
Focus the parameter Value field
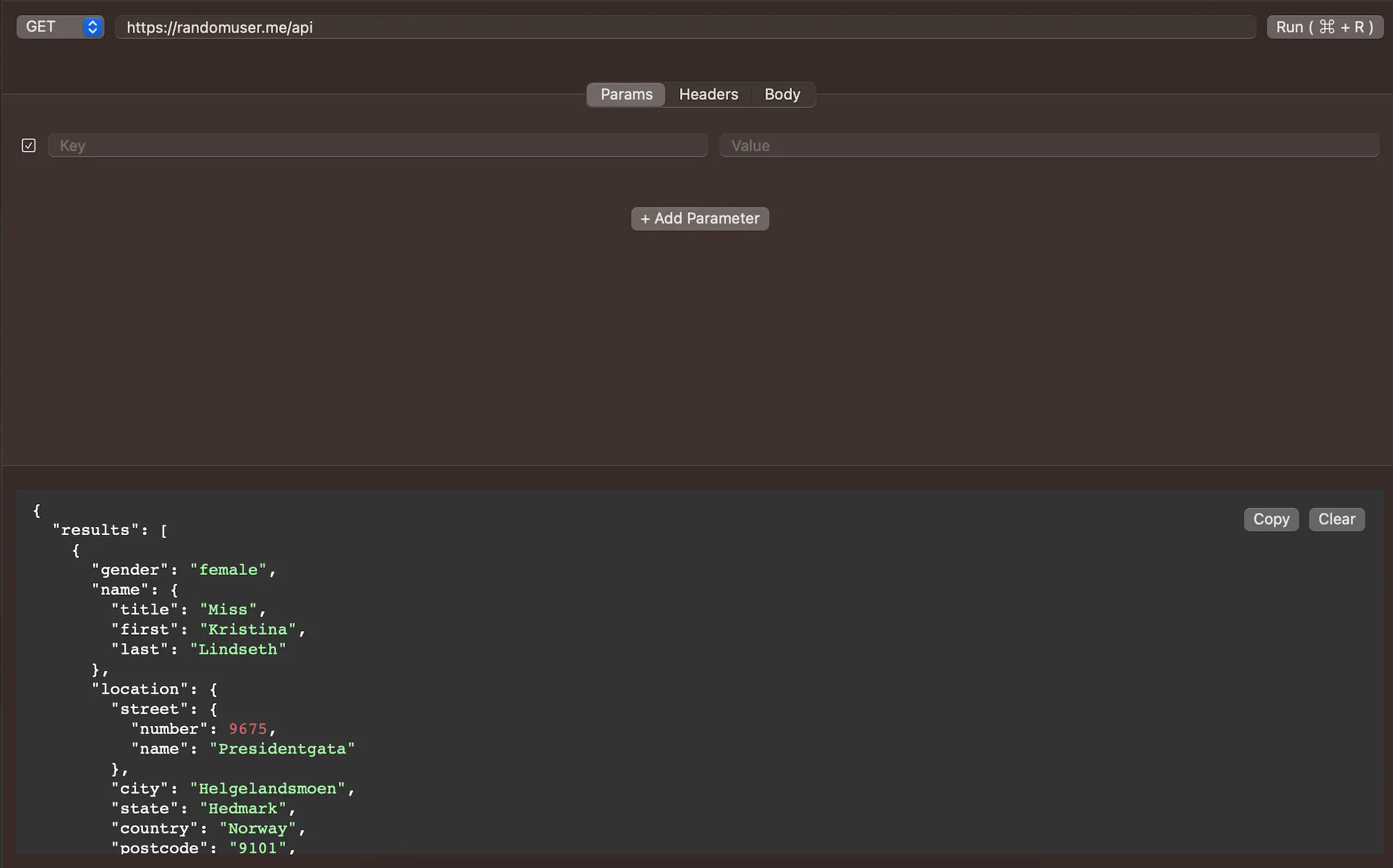tap(1049, 146)
